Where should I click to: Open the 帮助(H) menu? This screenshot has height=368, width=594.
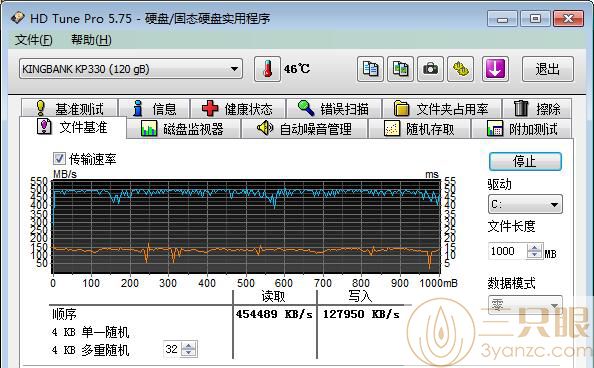(x=91, y=40)
